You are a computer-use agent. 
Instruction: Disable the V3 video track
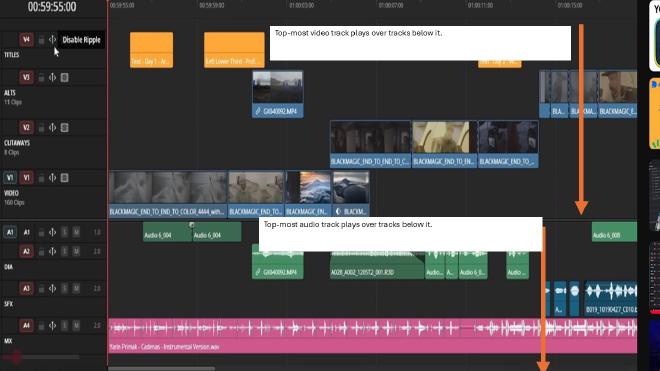[x=64, y=77]
